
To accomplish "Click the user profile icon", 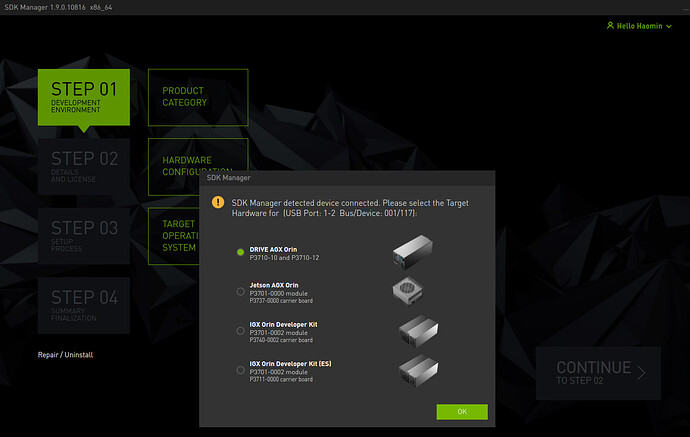I will 610,26.
